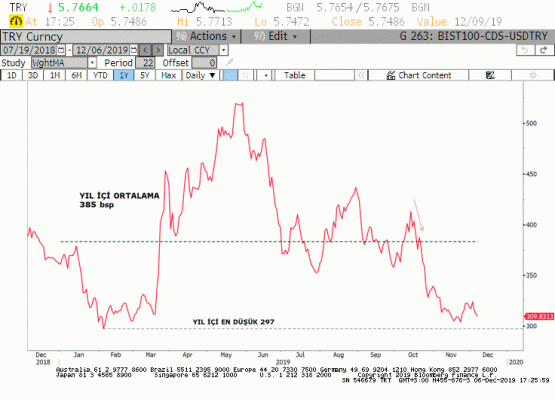The image size is (555, 400).
Task: Open chart settings gear icon
Action: [532, 75]
